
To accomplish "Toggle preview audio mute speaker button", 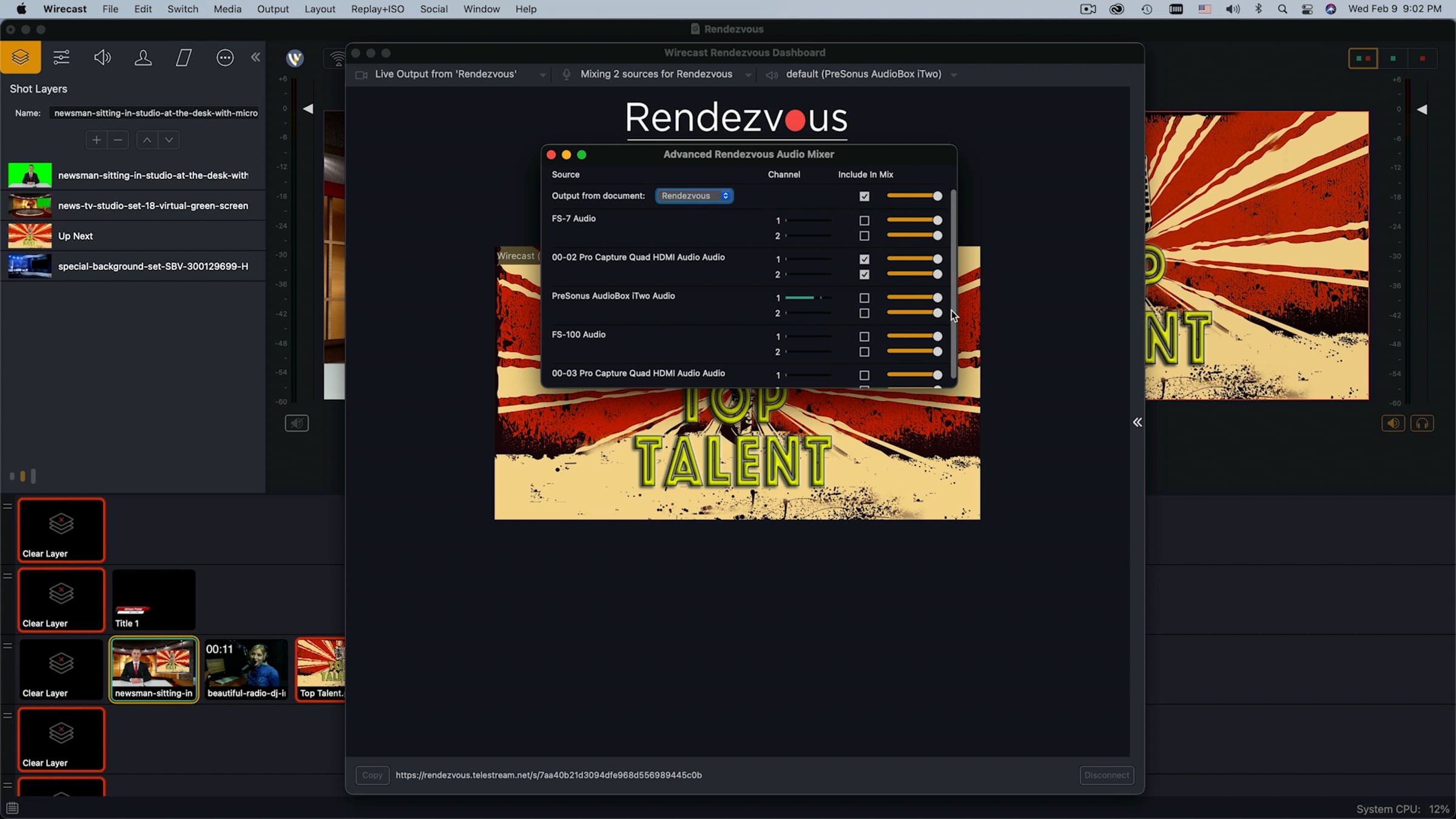I will (297, 423).
